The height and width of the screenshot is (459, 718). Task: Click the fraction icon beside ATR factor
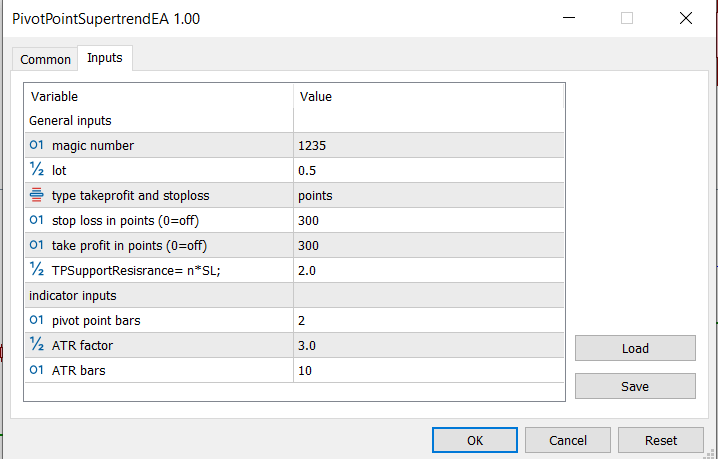pos(37,346)
